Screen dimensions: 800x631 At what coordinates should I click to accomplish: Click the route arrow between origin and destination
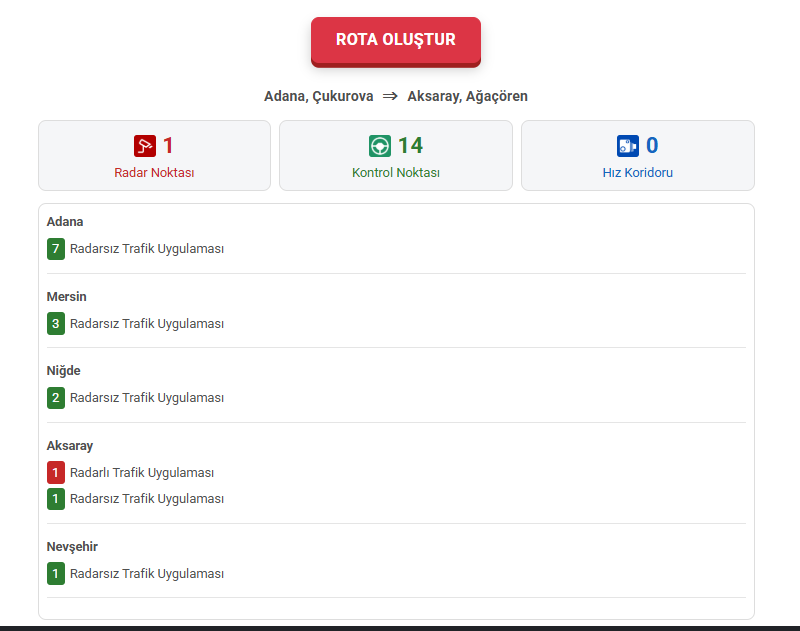(x=390, y=97)
